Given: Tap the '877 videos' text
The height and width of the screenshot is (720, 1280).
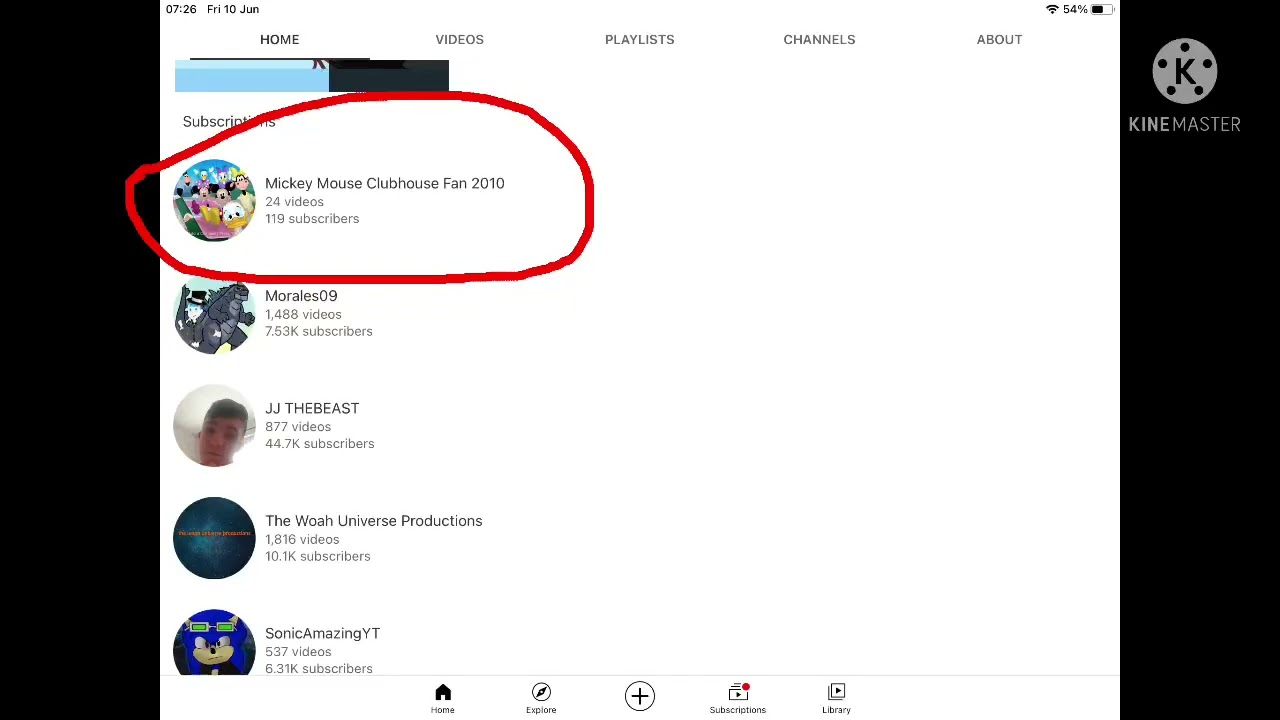Looking at the screenshot, I should 298,427.
